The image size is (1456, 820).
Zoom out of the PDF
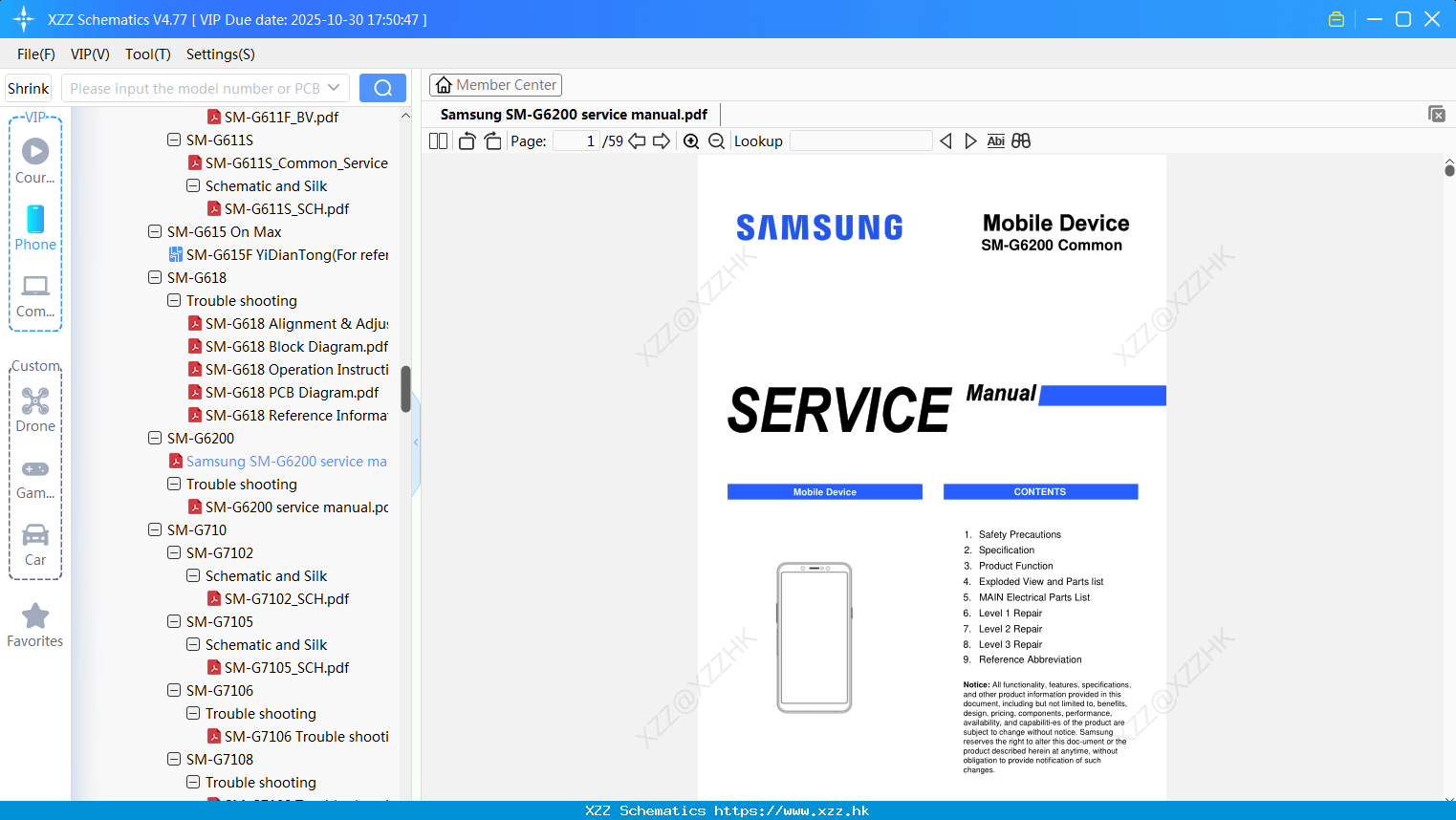coord(717,141)
